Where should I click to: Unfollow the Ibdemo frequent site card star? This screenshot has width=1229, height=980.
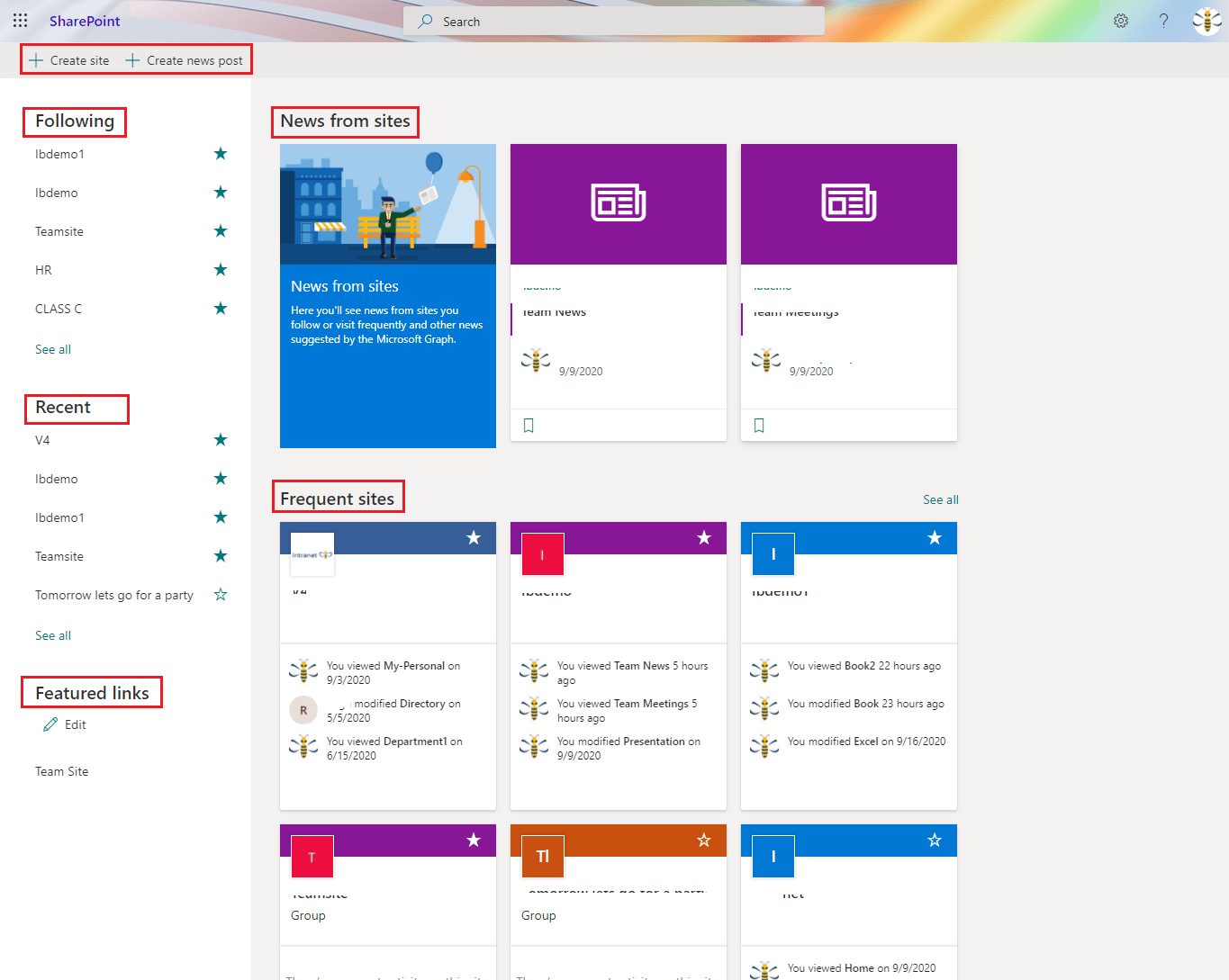click(704, 537)
